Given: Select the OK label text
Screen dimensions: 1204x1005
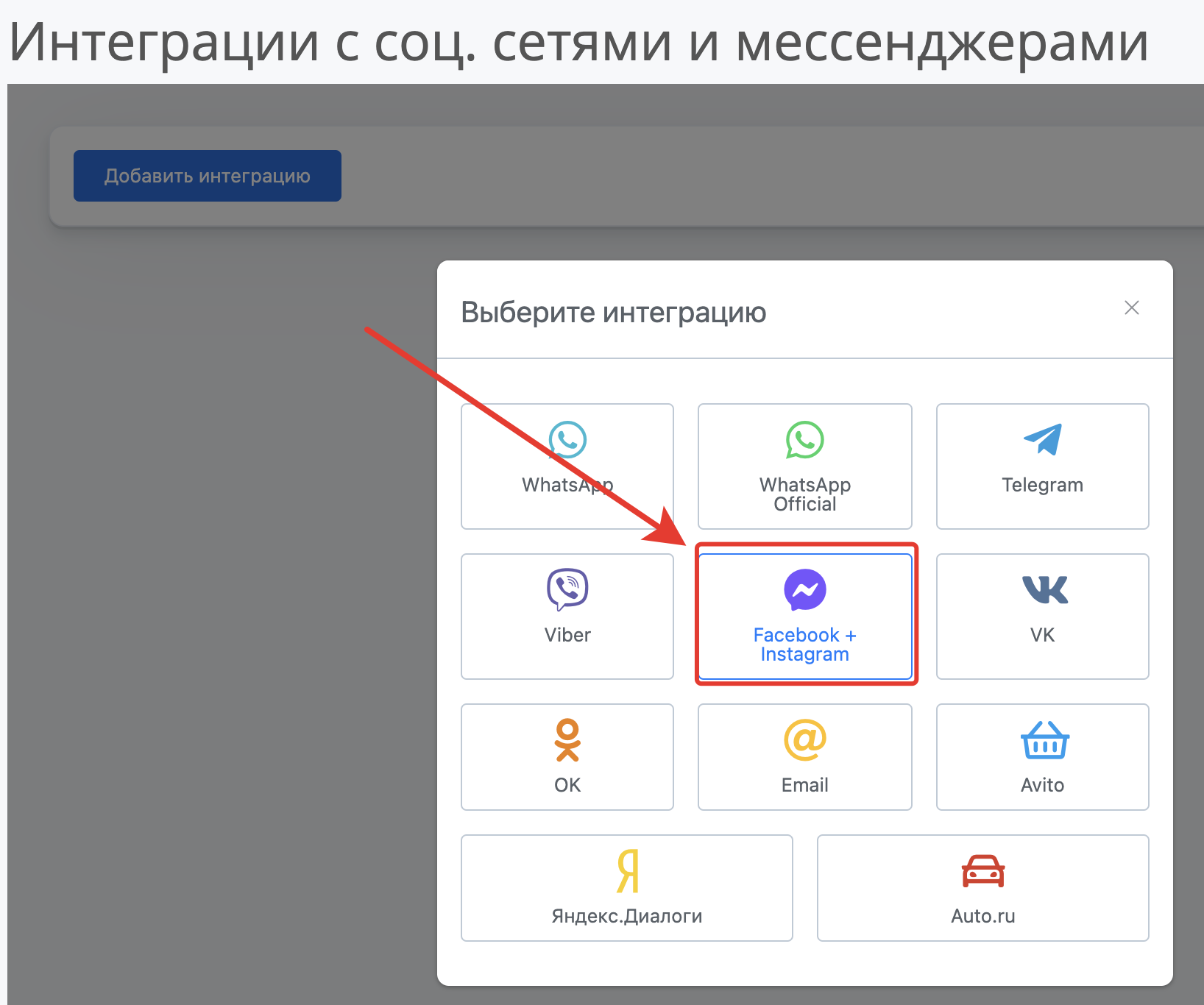Looking at the screenshot, I should 567,785.
